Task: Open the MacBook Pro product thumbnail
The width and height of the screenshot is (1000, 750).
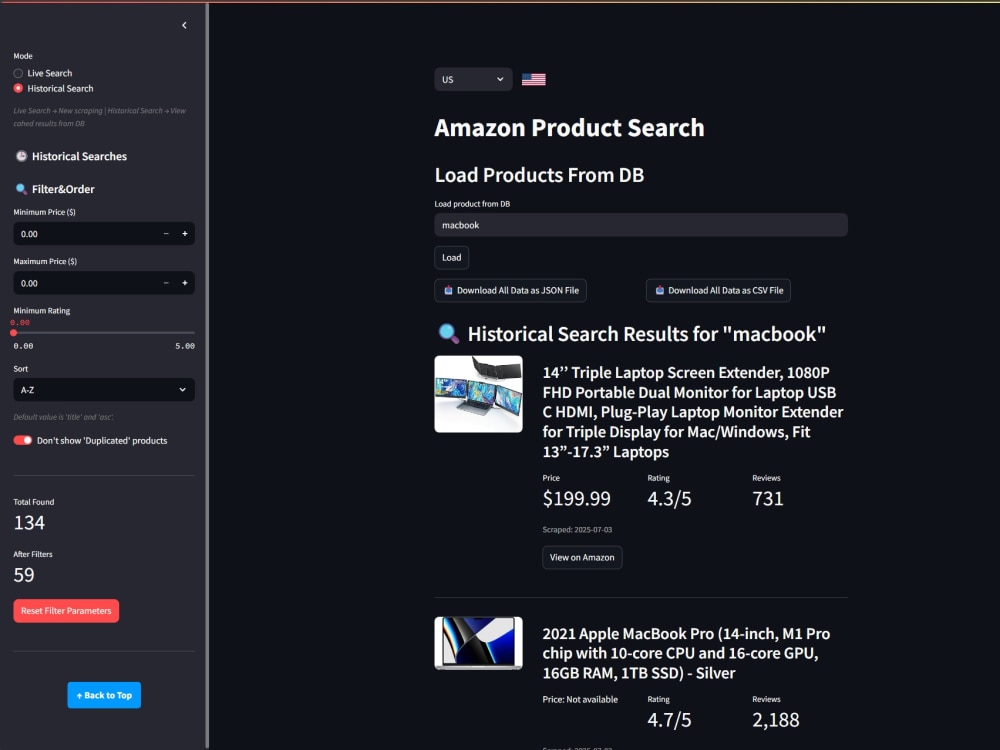Action: tap(478, 643)
